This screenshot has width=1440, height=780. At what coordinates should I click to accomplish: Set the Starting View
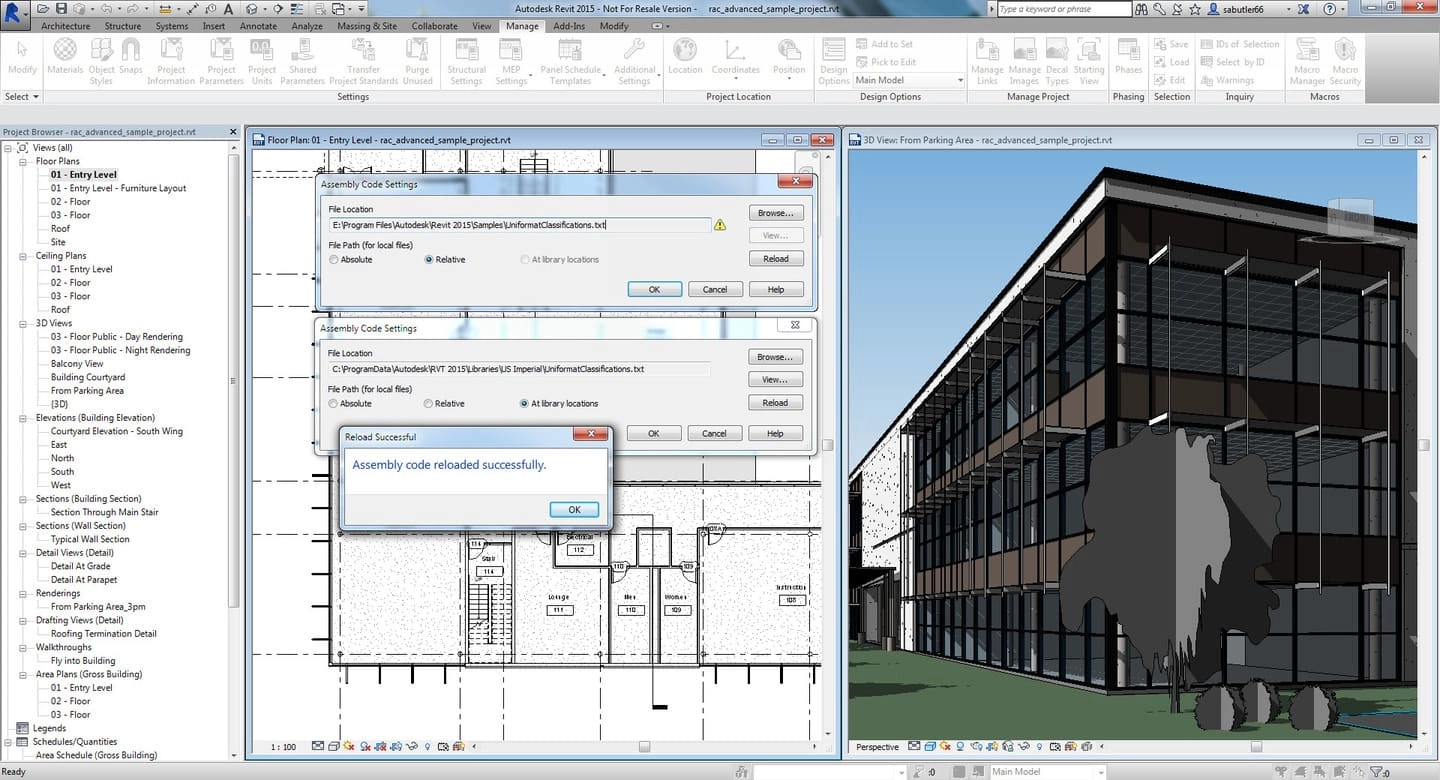1089,59
